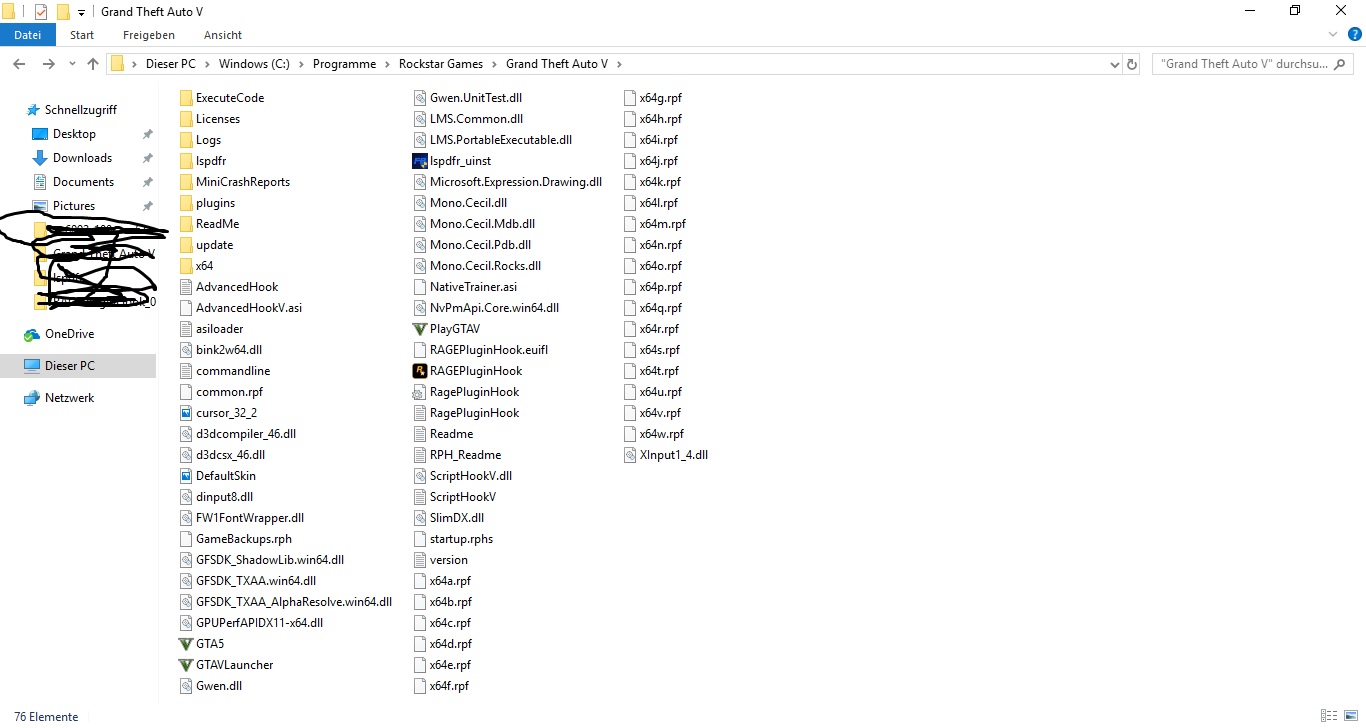
Task: Go back with the back arrow
Action: coord(18,64)
